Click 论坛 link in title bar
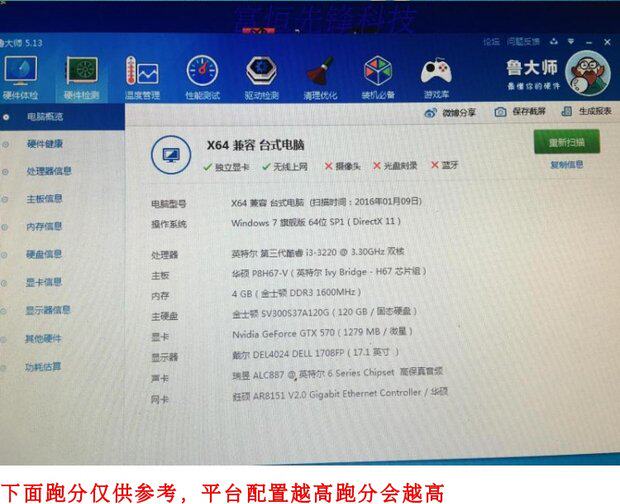The height and width of the screenshot is (504, 620). pos(491,42)
